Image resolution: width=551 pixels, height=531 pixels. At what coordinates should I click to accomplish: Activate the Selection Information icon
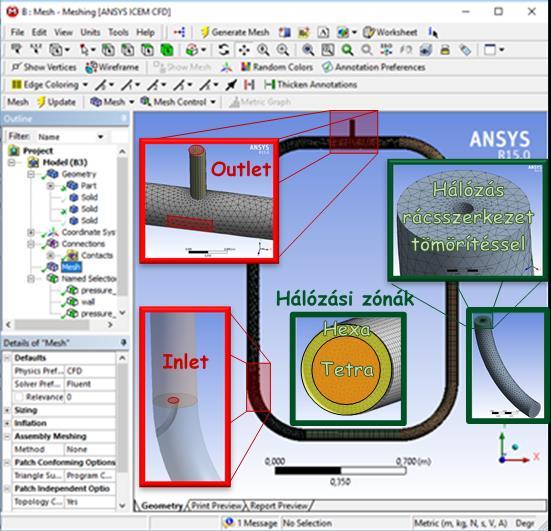[433, 32]
